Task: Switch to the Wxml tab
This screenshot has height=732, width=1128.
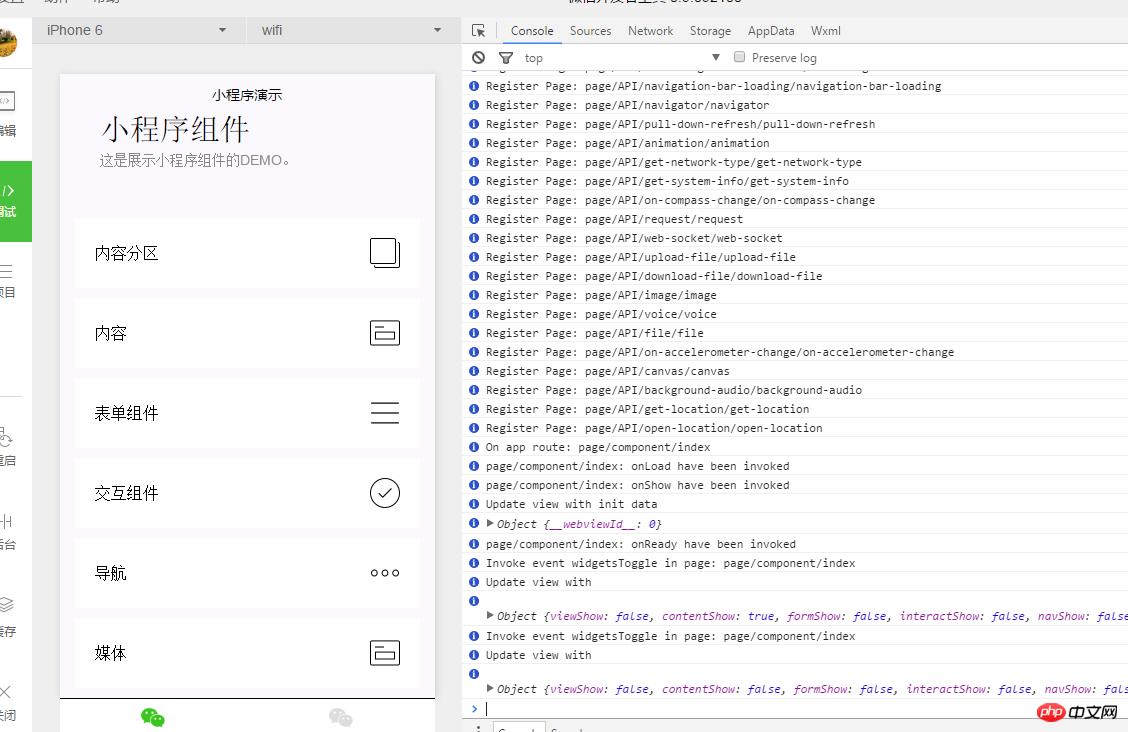Action: pos(825,30)
